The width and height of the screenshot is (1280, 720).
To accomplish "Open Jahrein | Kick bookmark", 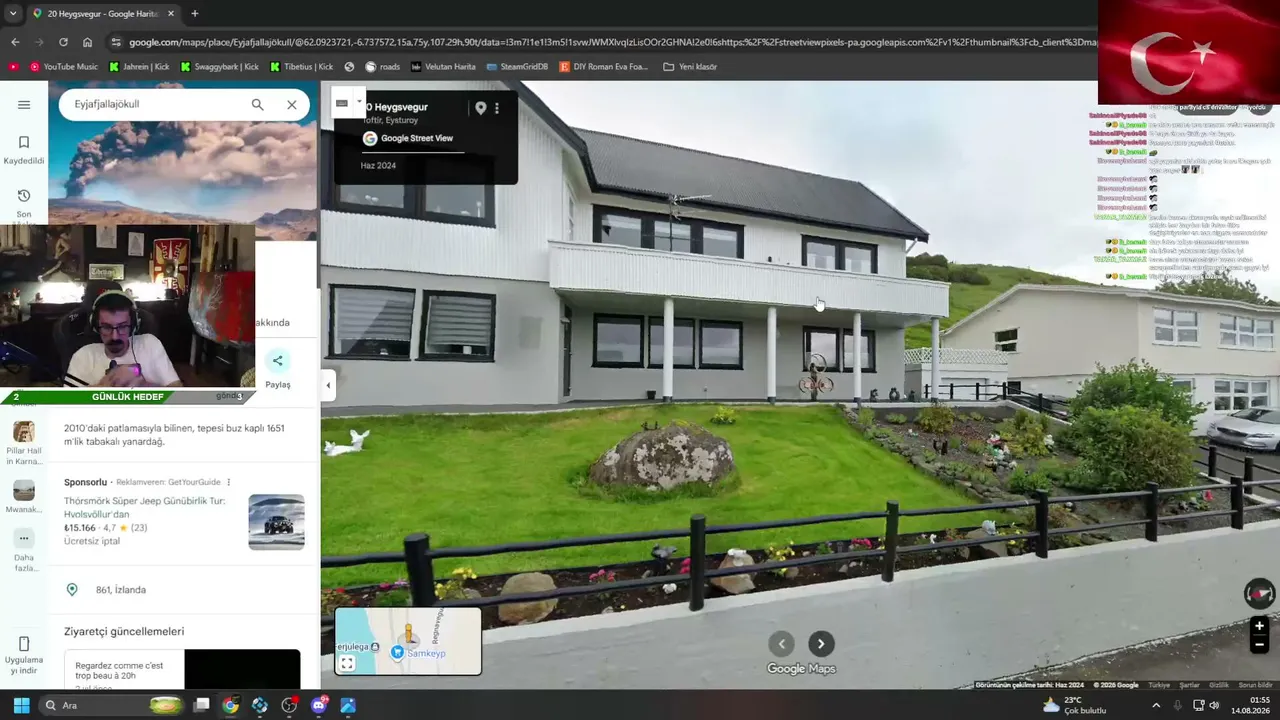I will pyautogui.click(x=139, y=67).
